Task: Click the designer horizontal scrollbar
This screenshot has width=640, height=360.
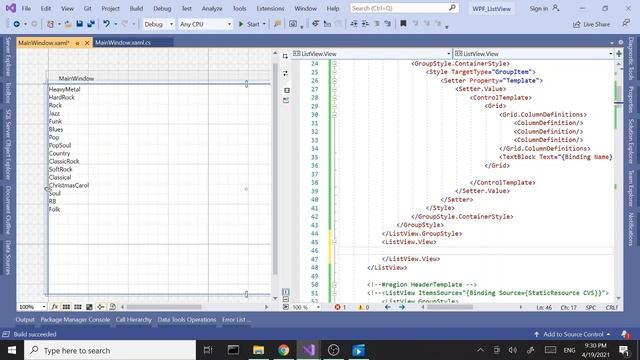Action: tap(164, 307)
